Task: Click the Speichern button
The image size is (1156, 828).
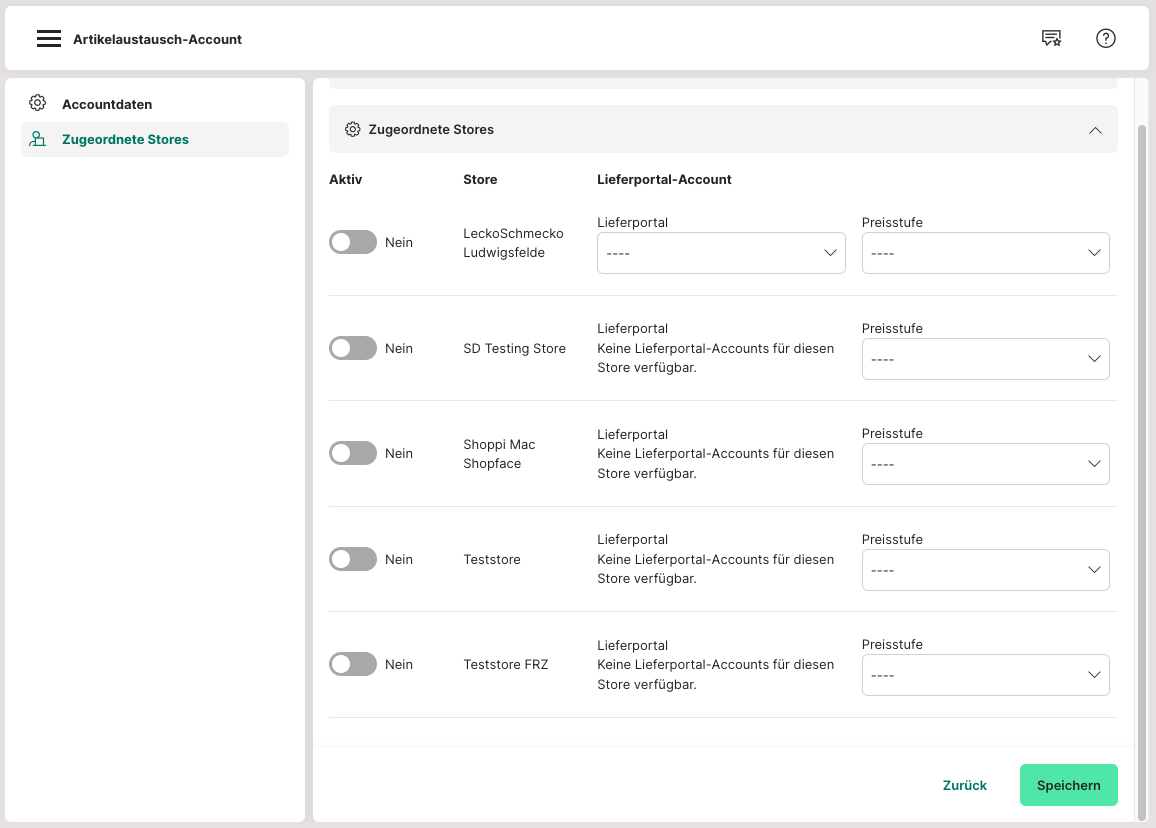Action: [1068, 785]
